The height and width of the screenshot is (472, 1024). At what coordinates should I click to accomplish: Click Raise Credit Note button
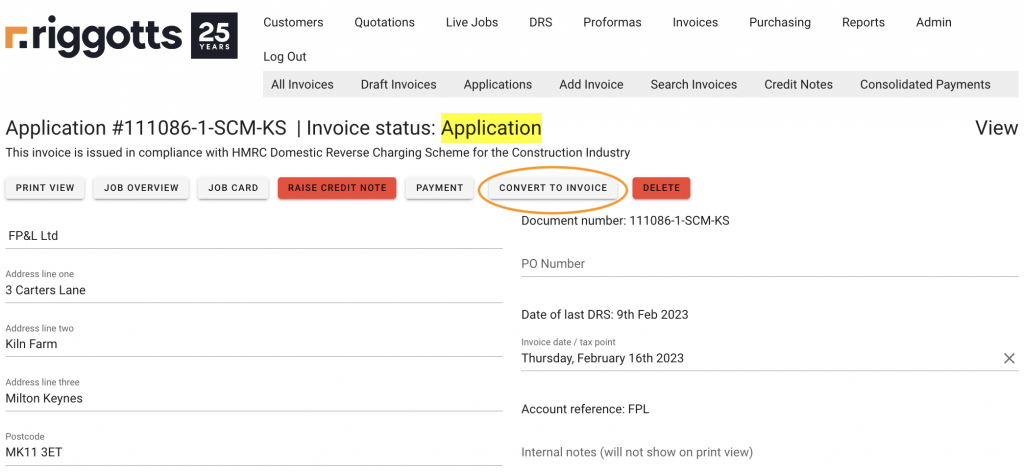[337, 188]
